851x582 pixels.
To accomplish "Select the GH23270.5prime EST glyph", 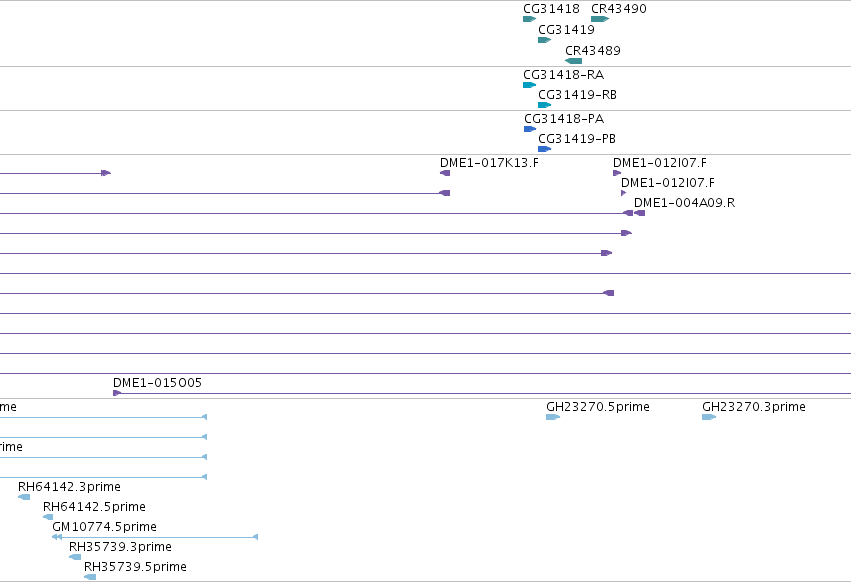I will point(553,417).
